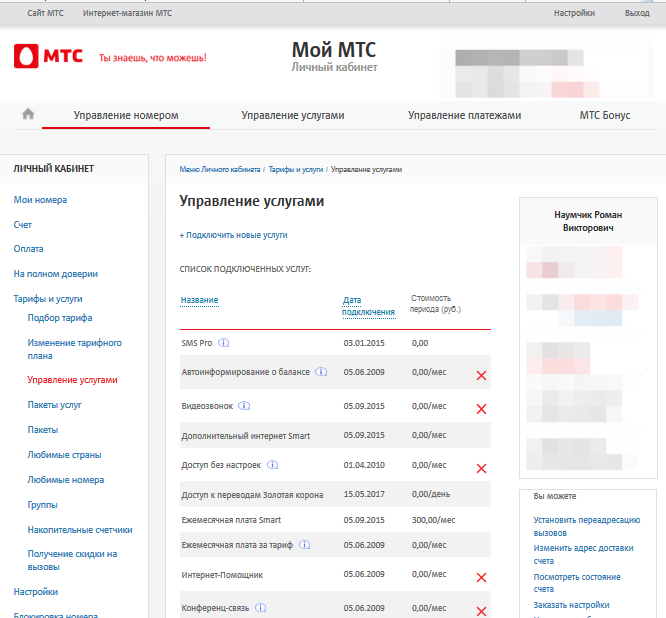Click Подключить новые услуги link
Screen dimensions: 666x618
point(233,235)
